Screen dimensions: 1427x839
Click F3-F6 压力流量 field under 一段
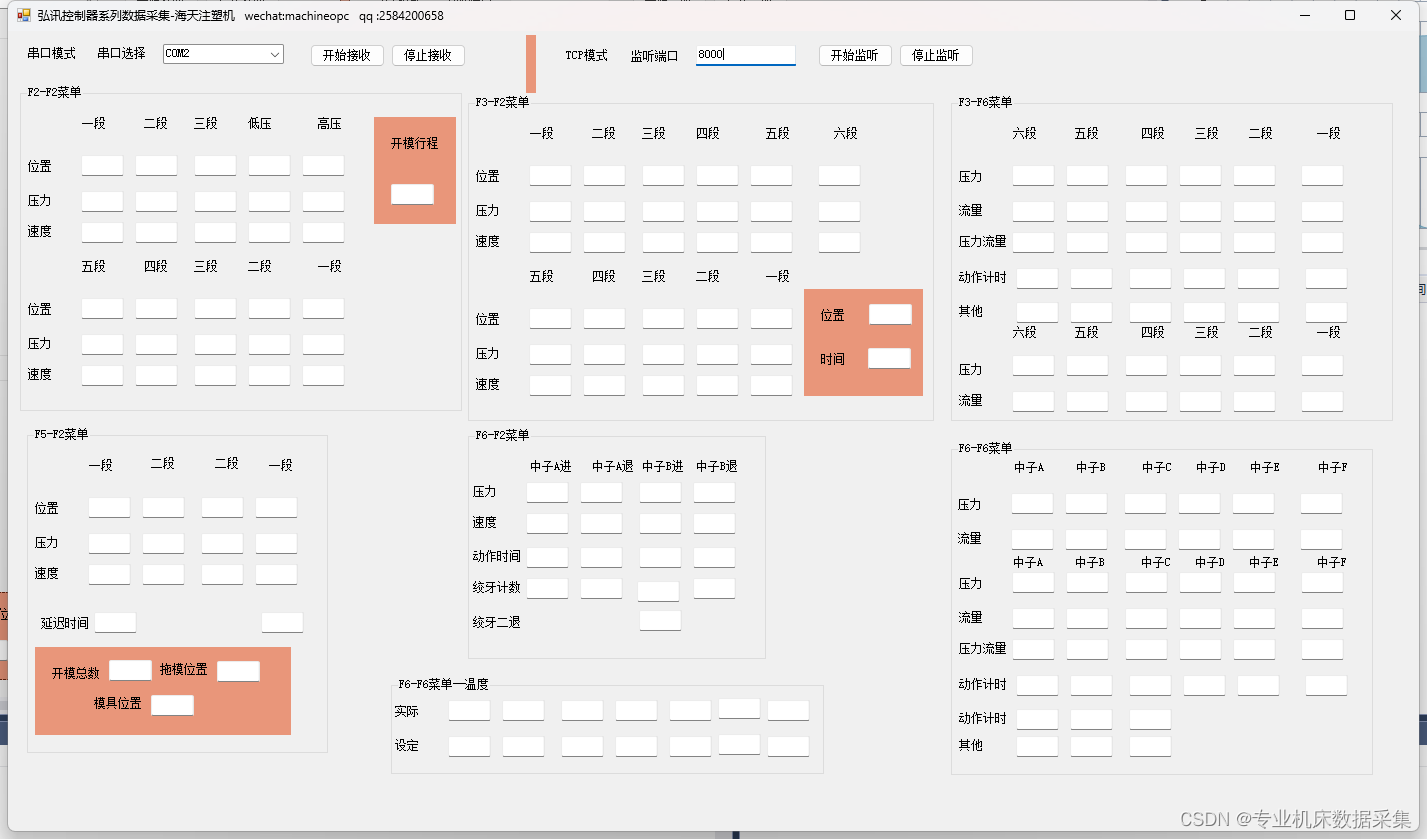point(1322,242)
